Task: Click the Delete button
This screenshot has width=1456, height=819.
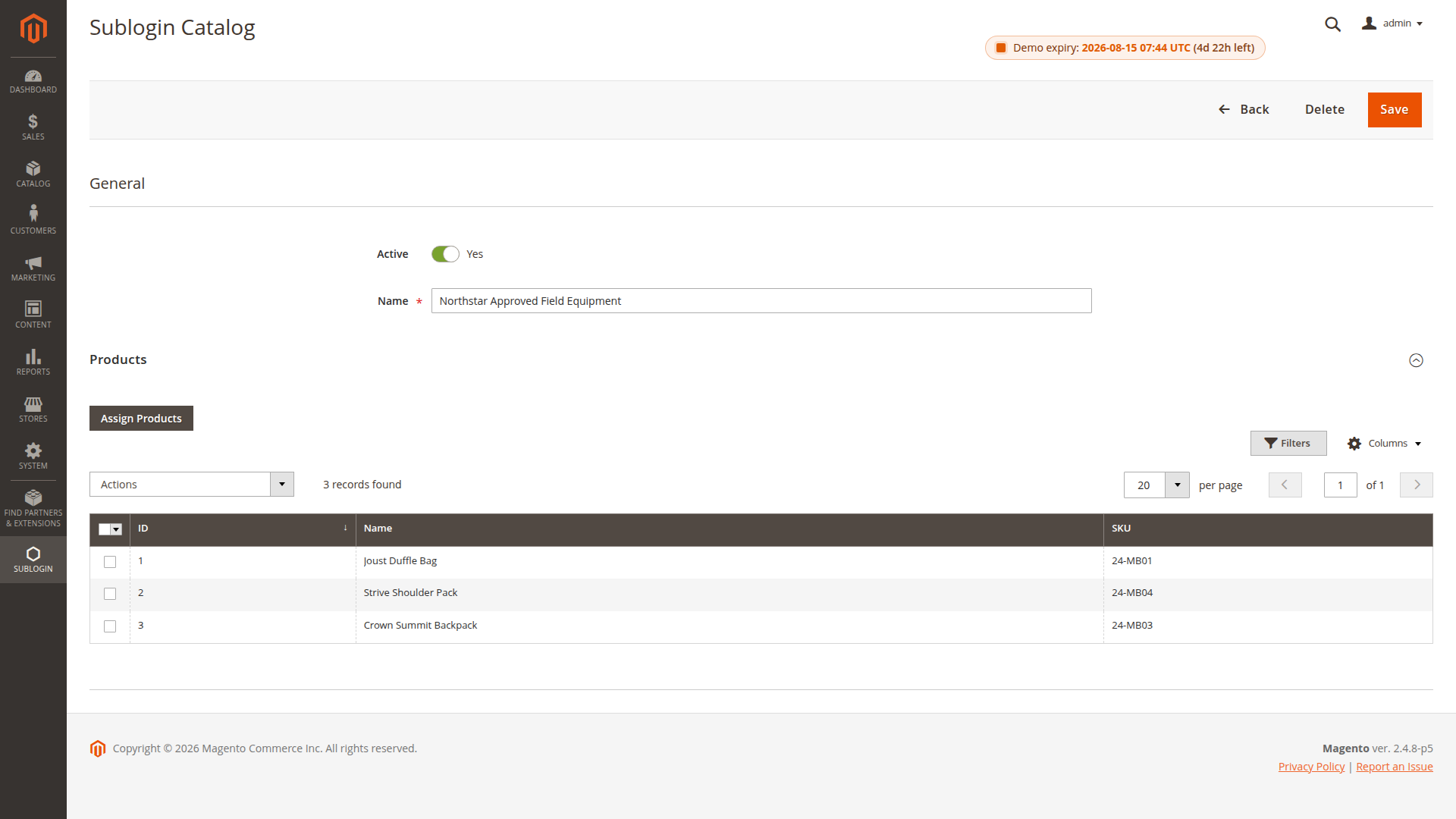Action: coord(1324,110)
